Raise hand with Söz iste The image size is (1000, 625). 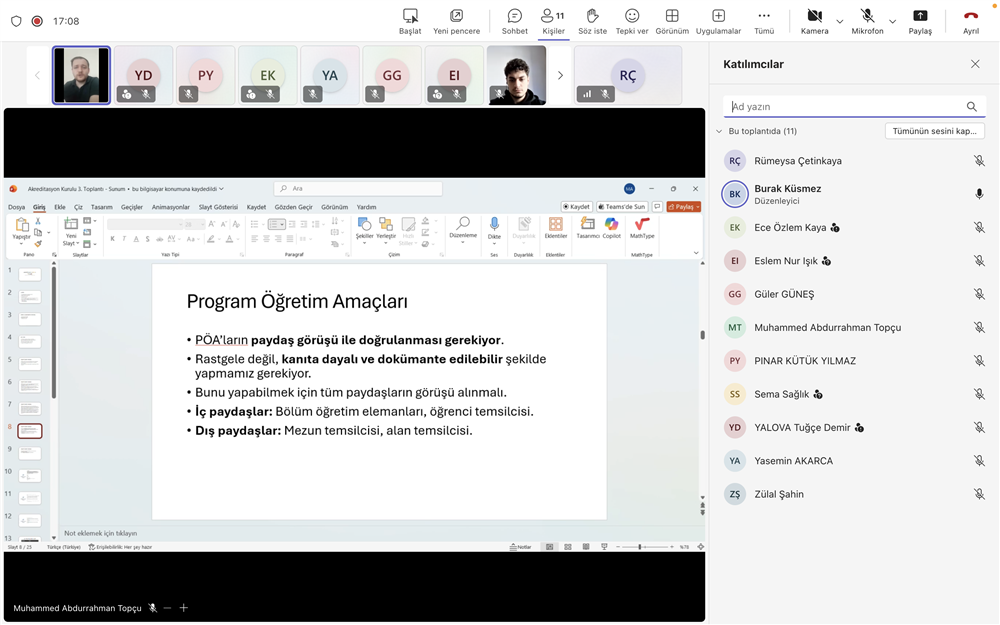click(592, 17)
